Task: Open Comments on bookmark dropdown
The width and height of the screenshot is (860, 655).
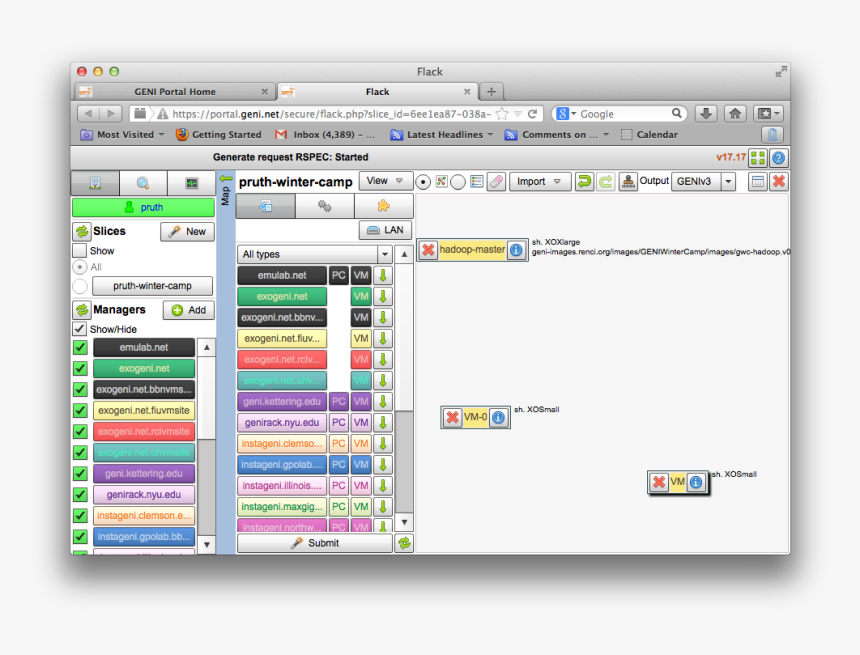Action: (x=556, y=134)
